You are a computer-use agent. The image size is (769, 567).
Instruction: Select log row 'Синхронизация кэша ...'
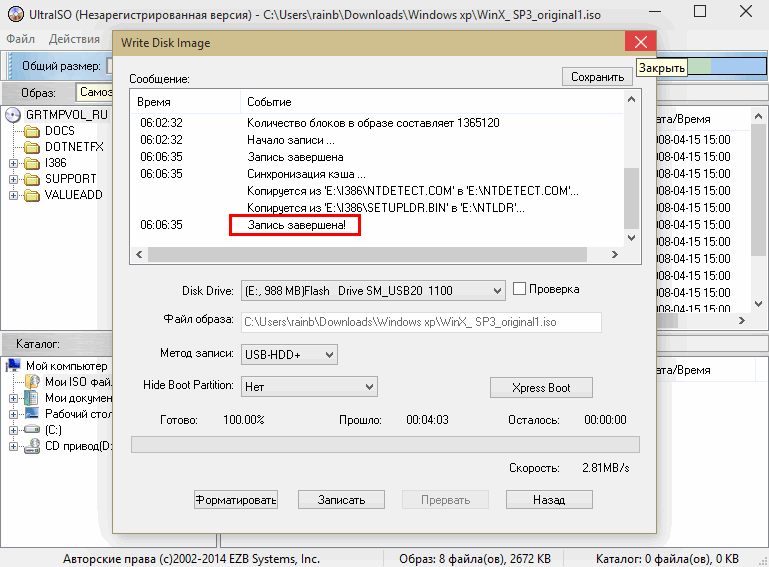coord(377,174)
